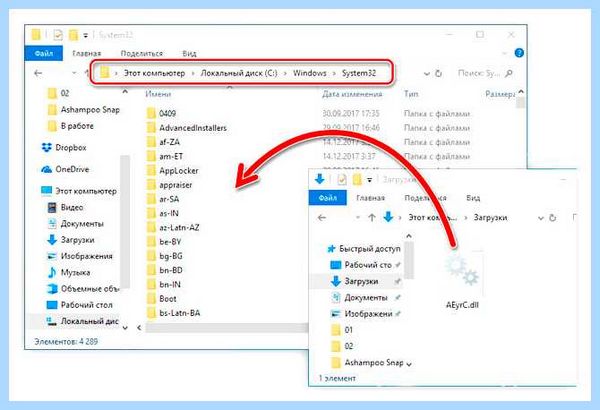Screen dimensions: 600x410
Task: Open the Главная tab in System32 window
Action: tap(86, 54)
